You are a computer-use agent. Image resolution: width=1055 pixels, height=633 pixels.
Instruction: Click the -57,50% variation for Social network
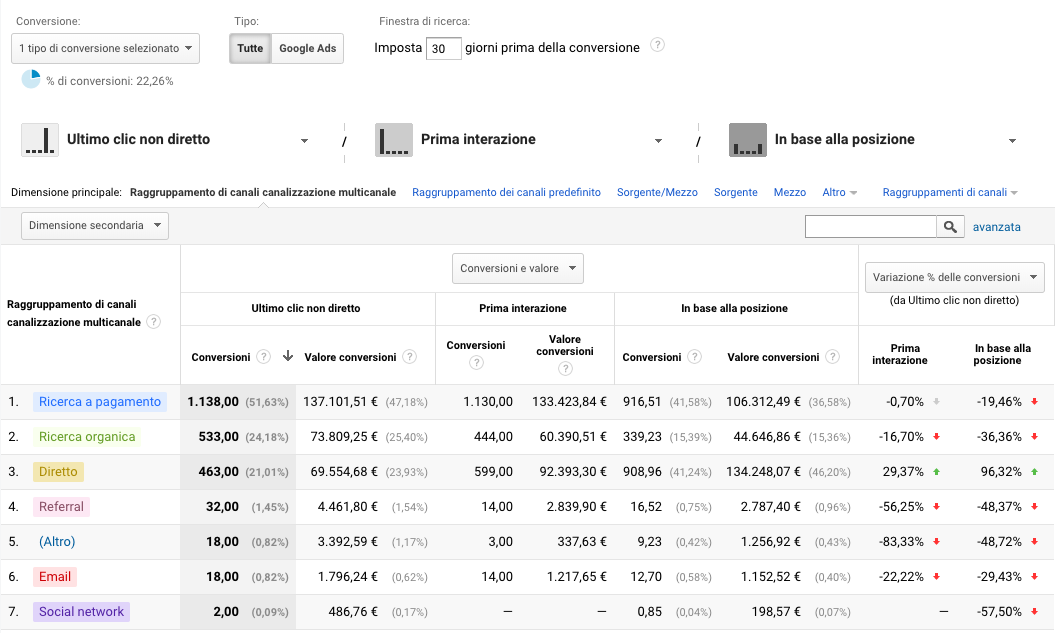click(x=999, y=611)
